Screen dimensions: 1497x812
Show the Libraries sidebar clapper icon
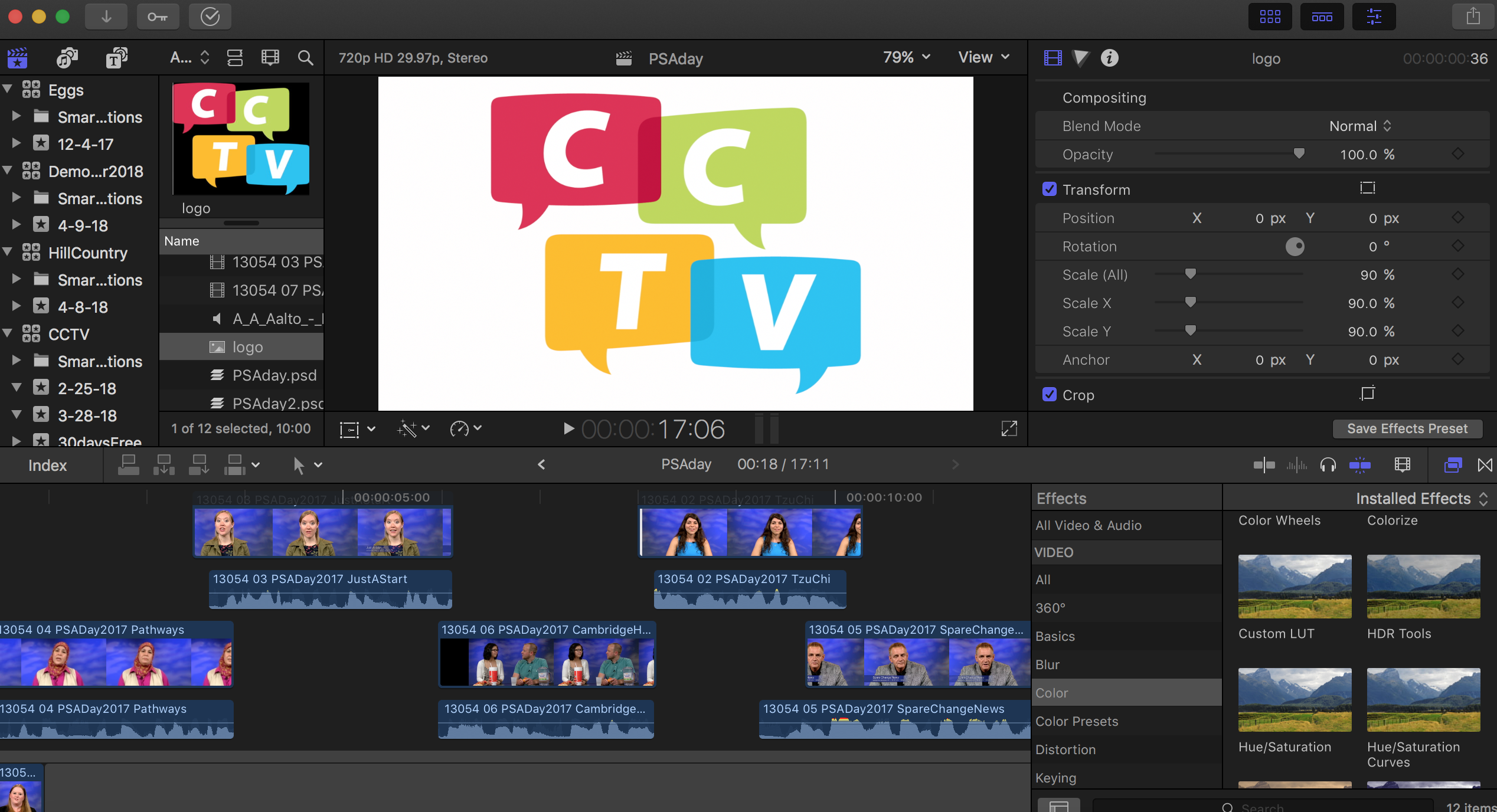tap(18, 58)
